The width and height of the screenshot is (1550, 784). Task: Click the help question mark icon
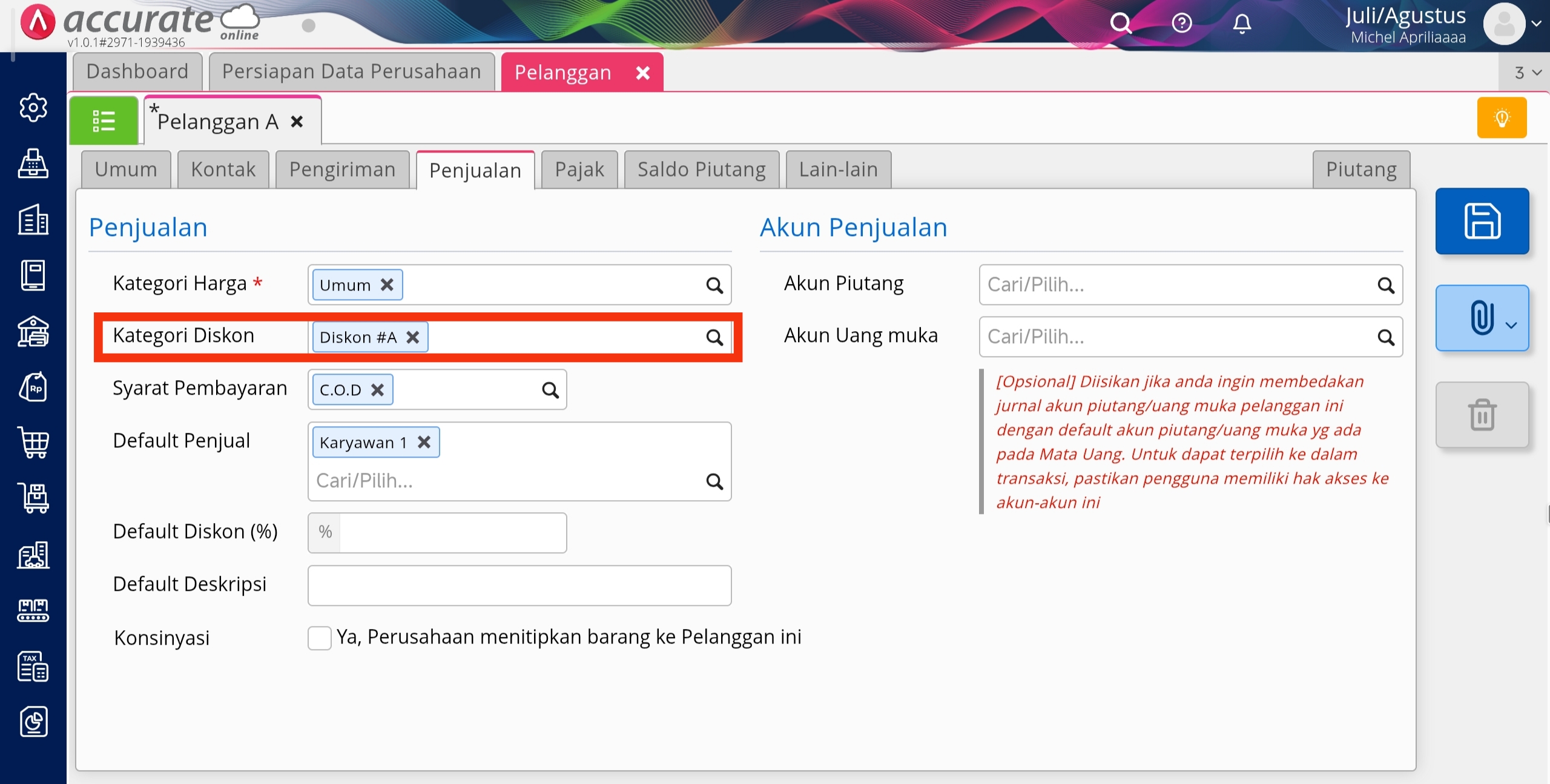coord(1181,24)
